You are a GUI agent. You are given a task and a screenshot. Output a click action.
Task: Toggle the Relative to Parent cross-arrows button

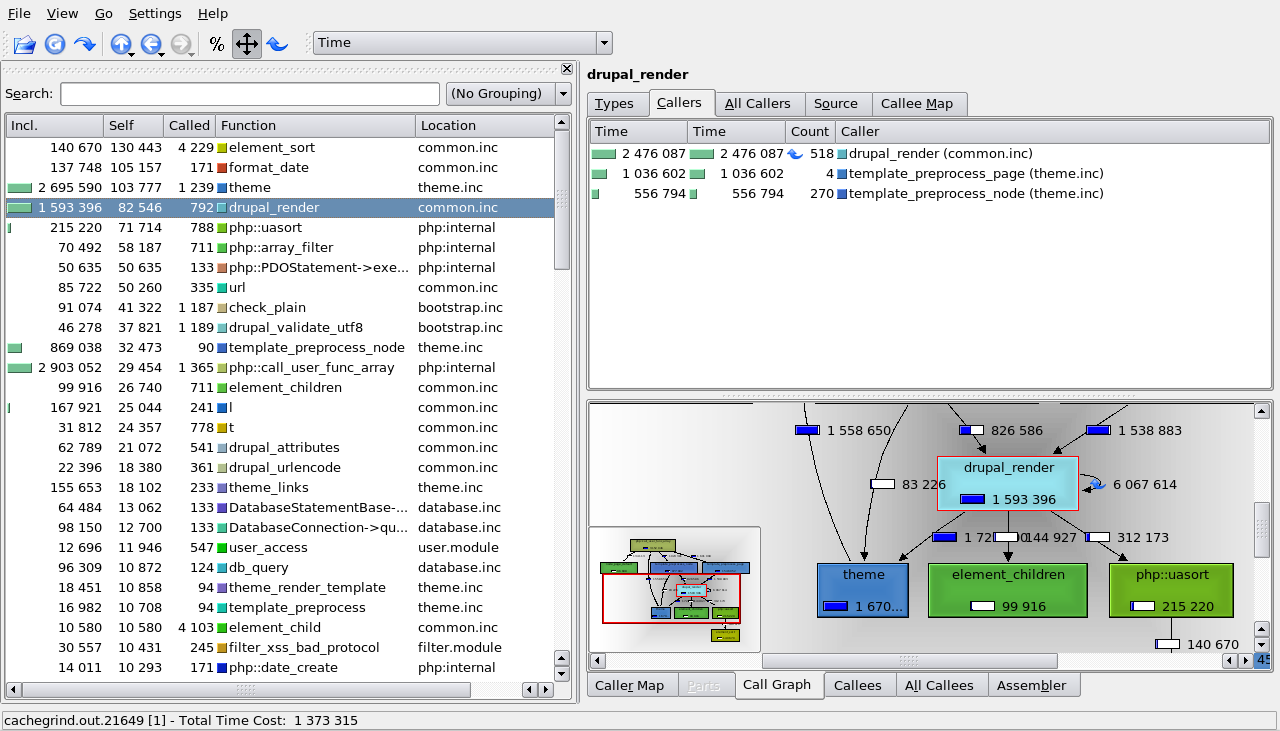point(246,44)
